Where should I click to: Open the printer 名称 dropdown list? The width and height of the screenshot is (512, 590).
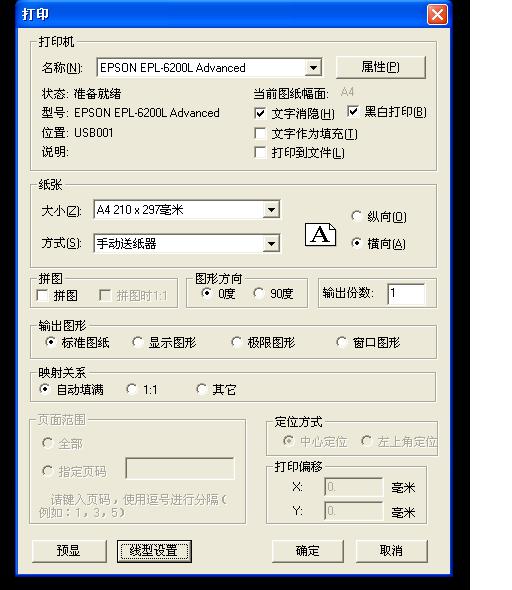pos(313,68)
